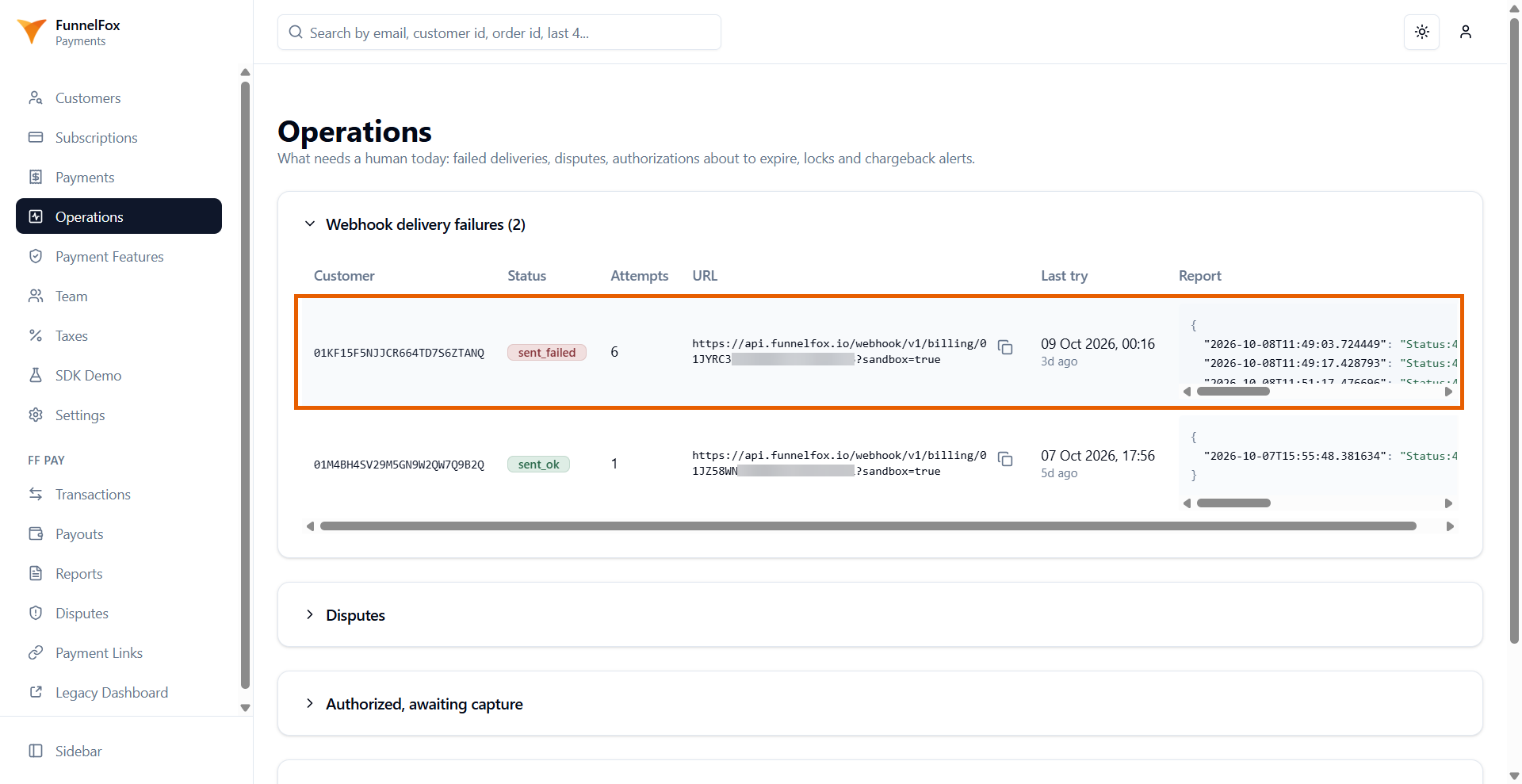Click the '07 Oct 2026, 17:56' timestamp
The height and width of the screenshot is (784, 1522).
[x=1098, y=456]
